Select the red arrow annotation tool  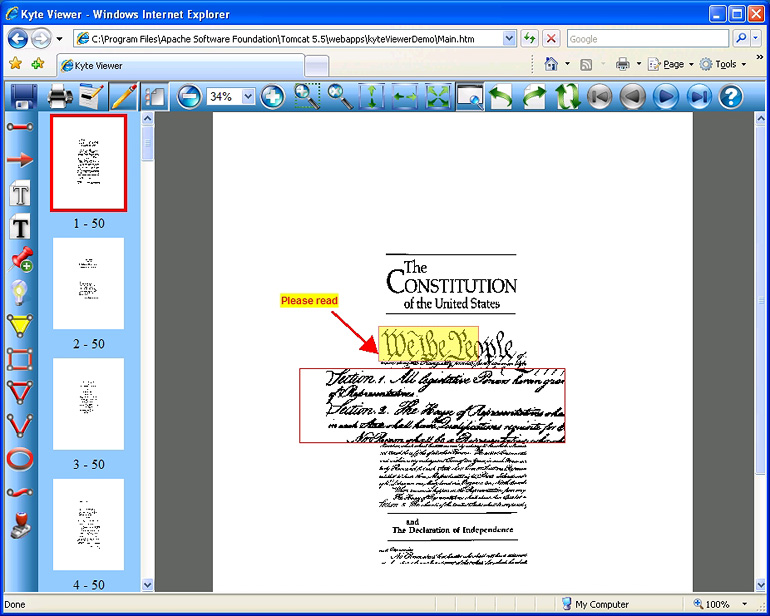[x=20, y=160]
